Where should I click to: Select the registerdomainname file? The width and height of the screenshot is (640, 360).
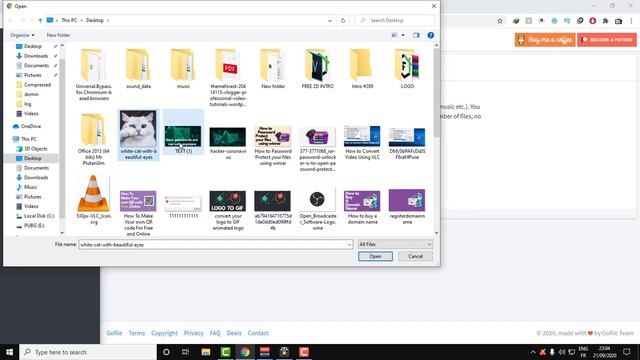tap(407, 207)
